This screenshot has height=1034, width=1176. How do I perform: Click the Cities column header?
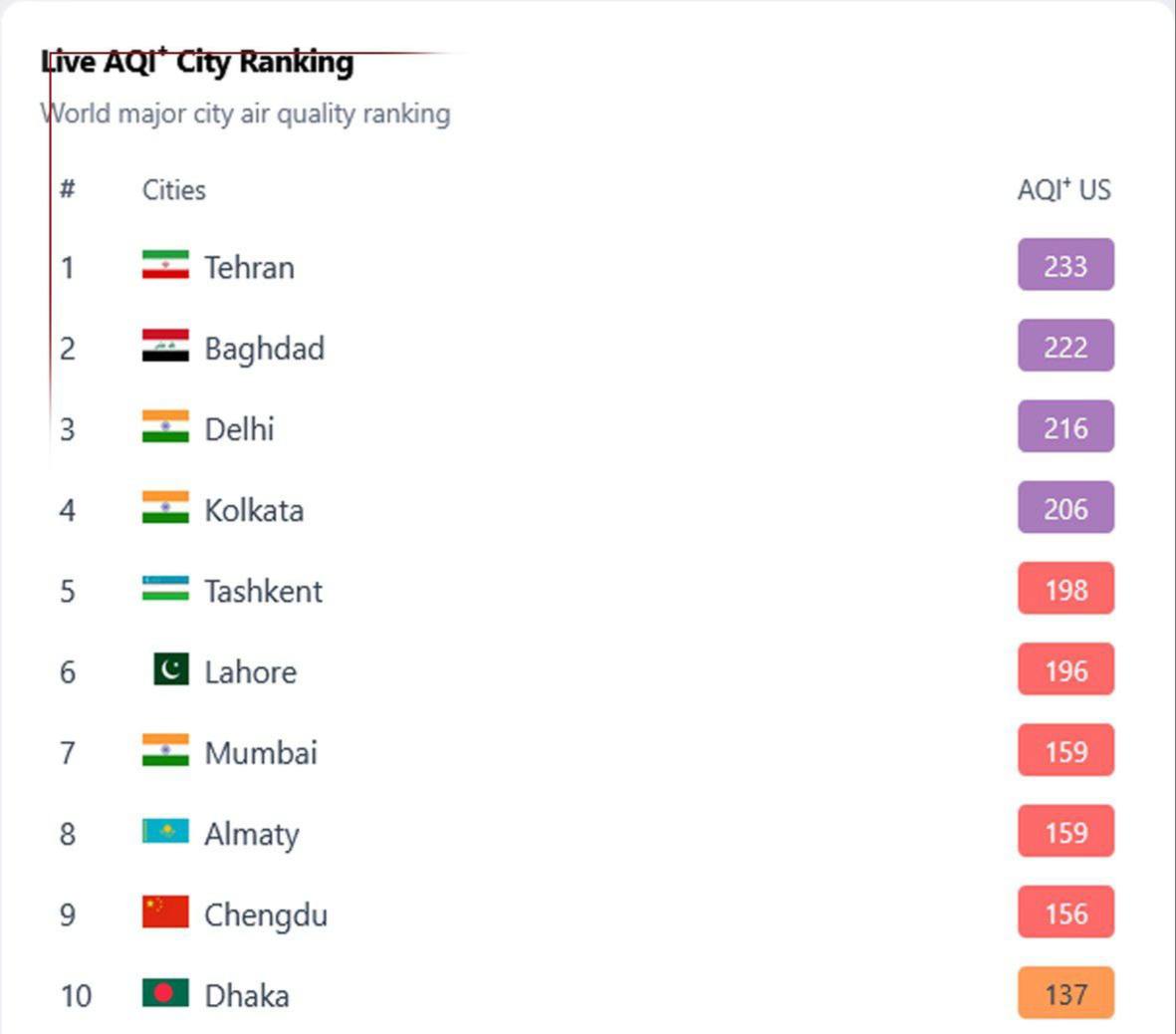tap(174, 190)
